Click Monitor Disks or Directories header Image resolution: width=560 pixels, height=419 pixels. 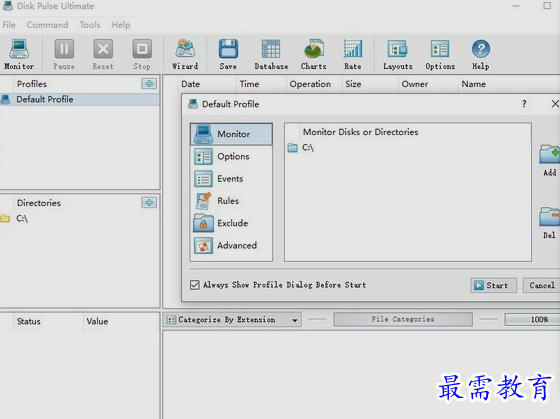[x=360, y=132]
